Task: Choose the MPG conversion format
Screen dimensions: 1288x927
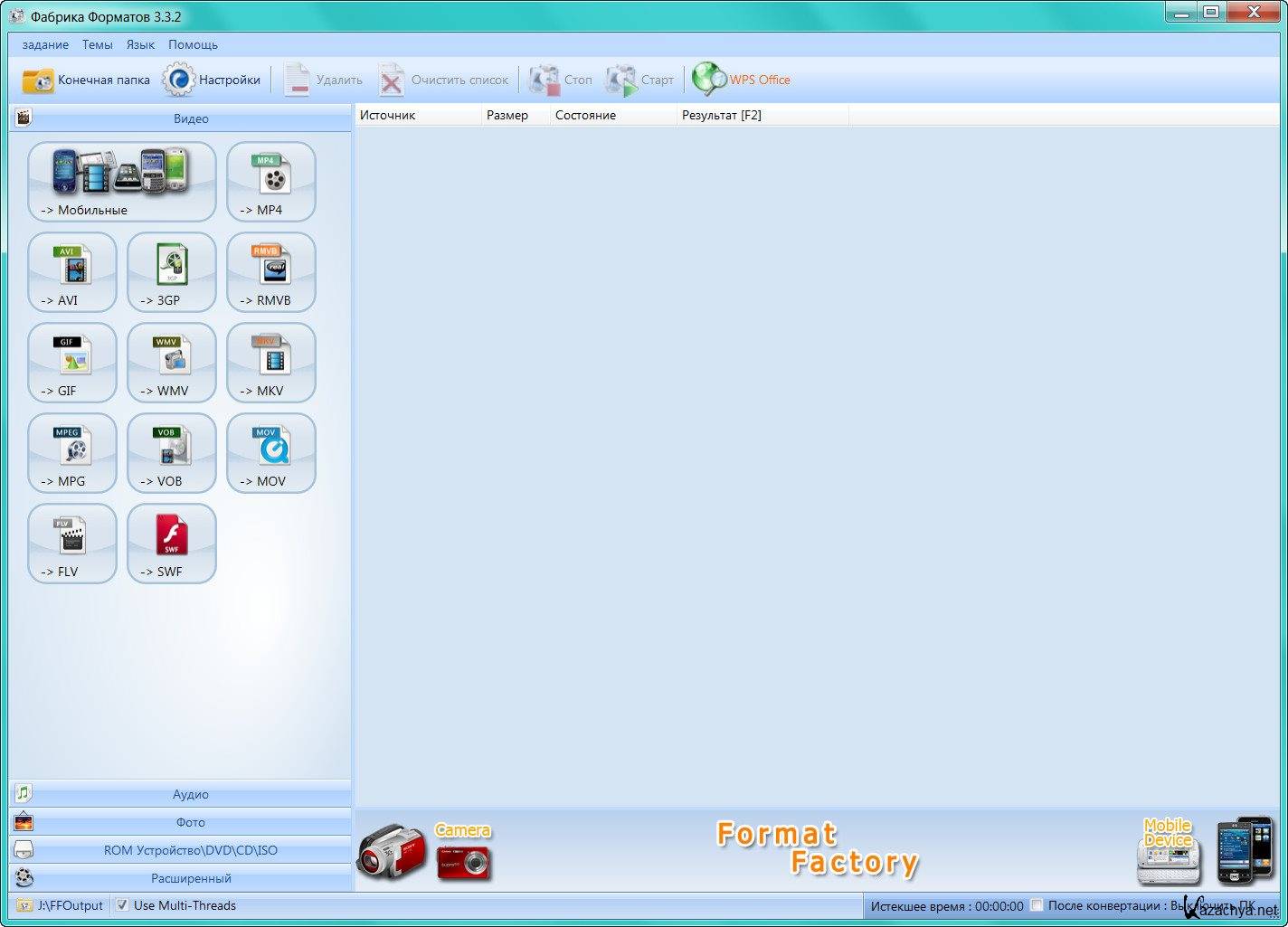Action: point(72,453)
